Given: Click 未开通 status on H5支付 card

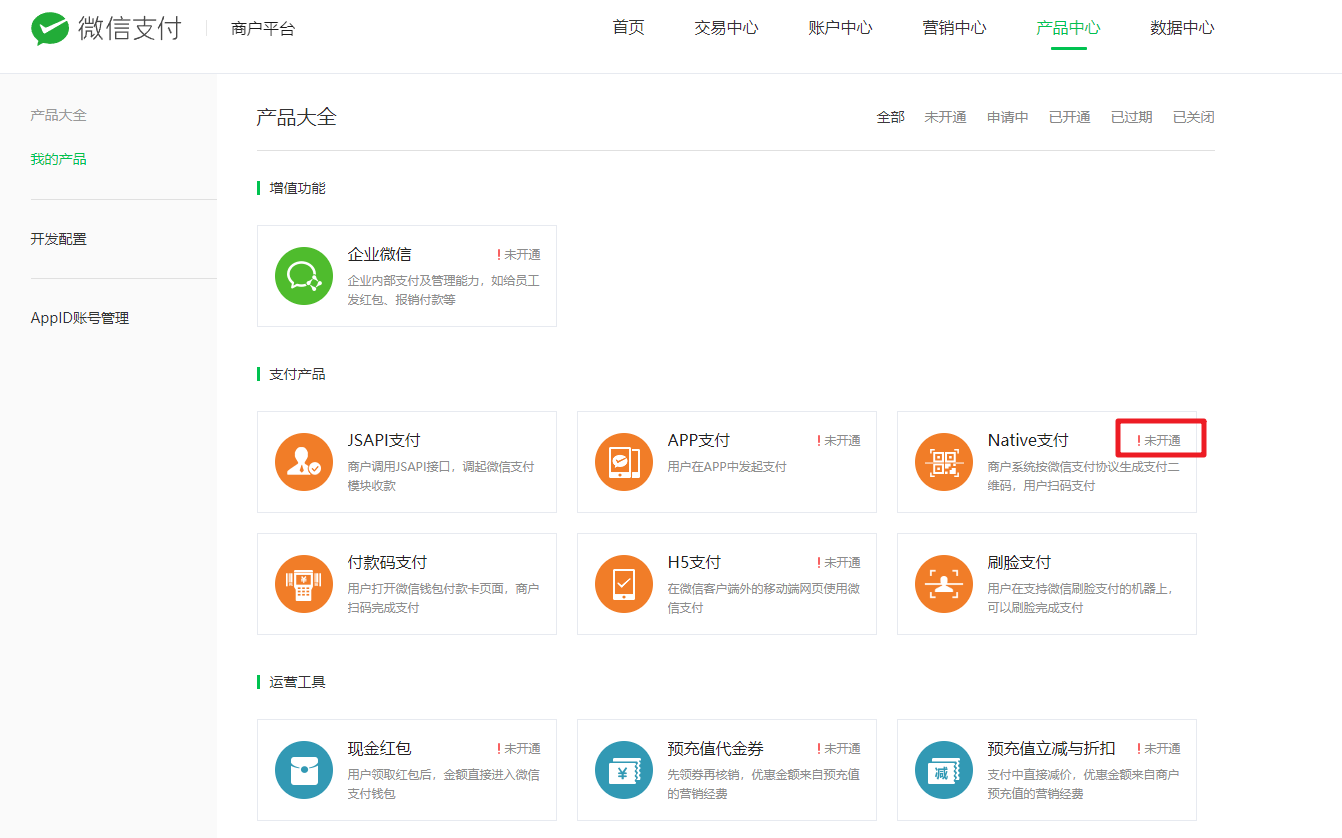Looking at the screenshot, I should click(839, 563).
